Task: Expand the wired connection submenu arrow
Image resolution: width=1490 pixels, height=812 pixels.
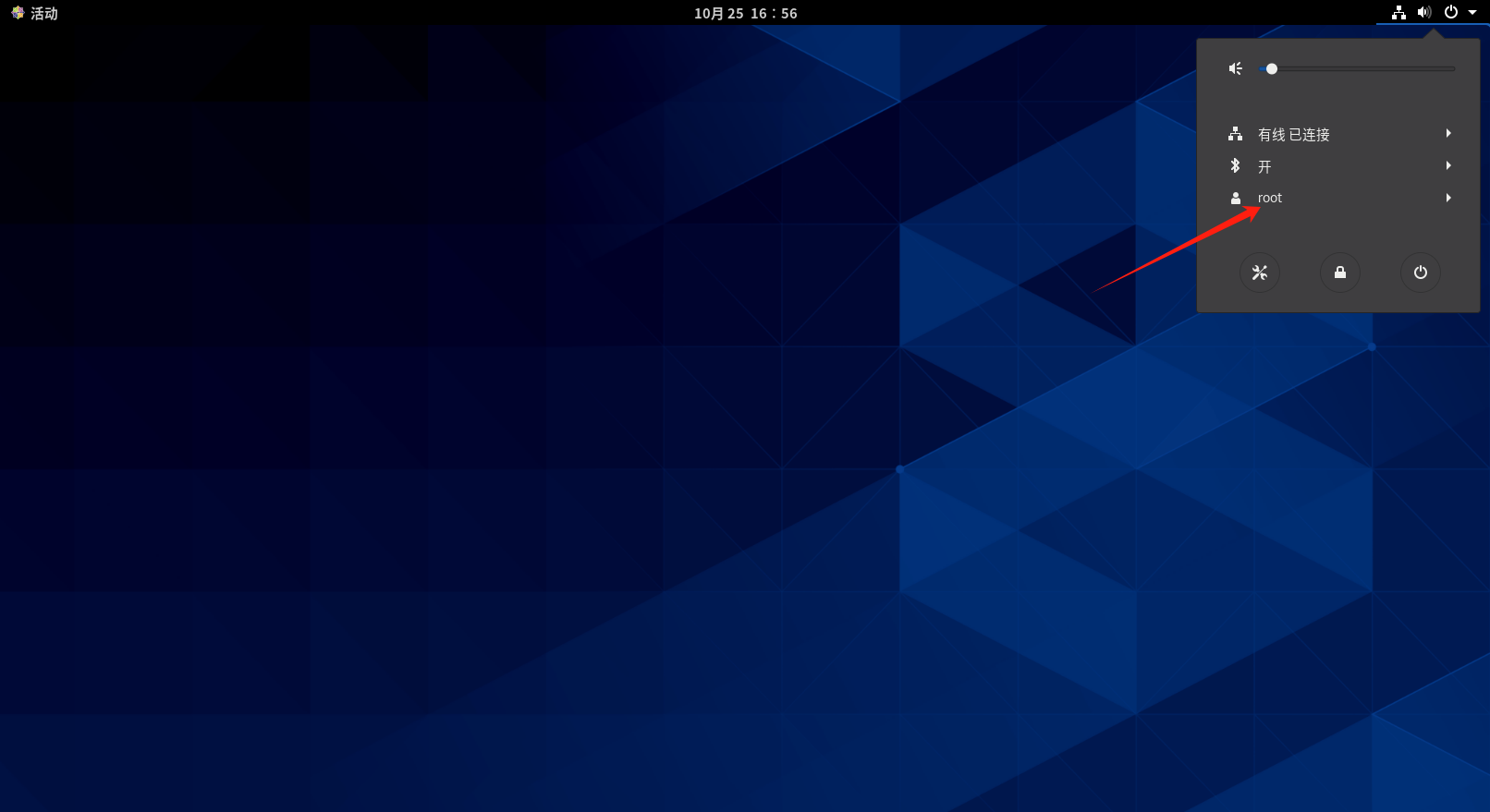Action: [1448, 134]
